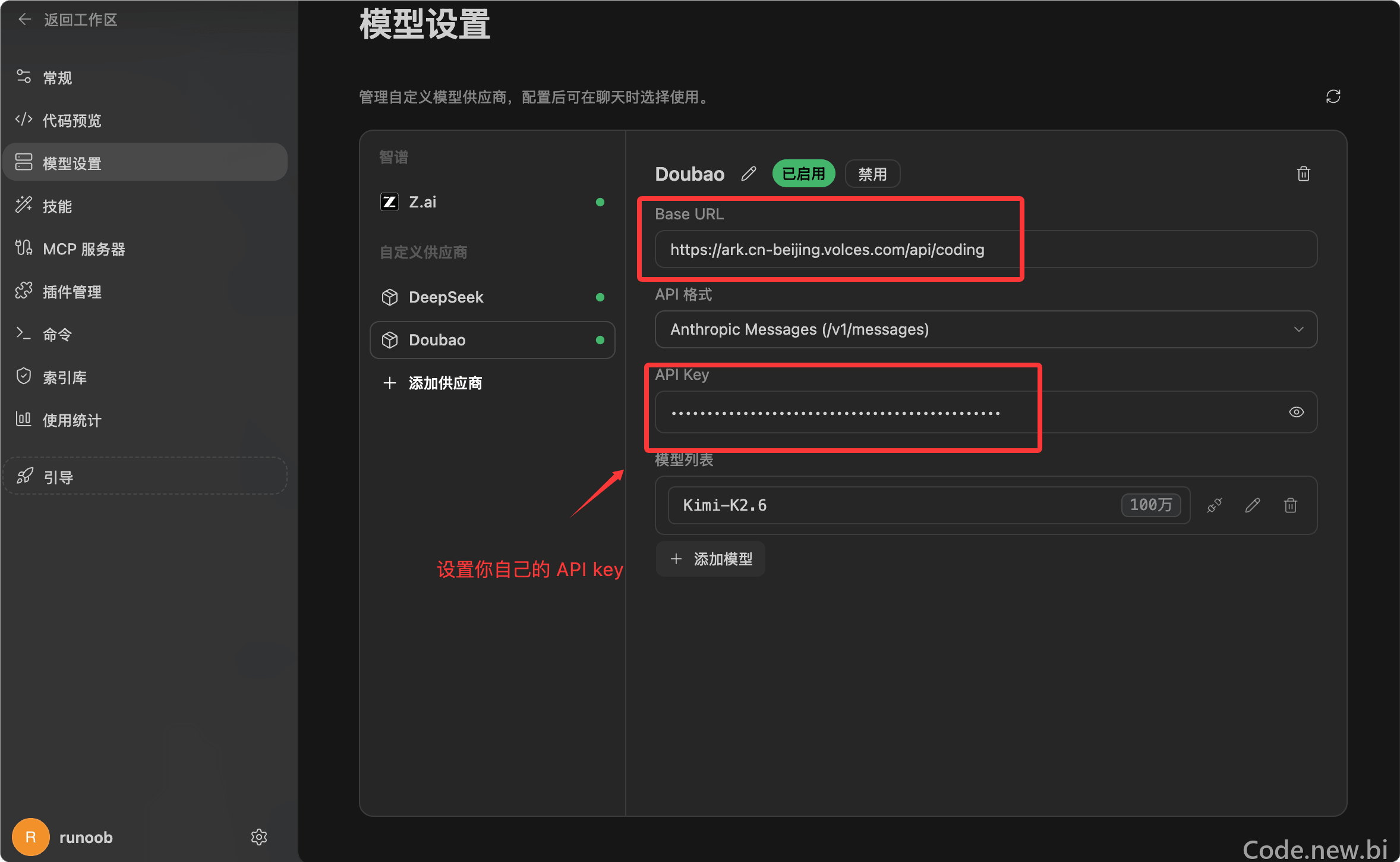Expand the API 格式 dropdown
Screen dimensions: 1400x862
tap(986, 329)
